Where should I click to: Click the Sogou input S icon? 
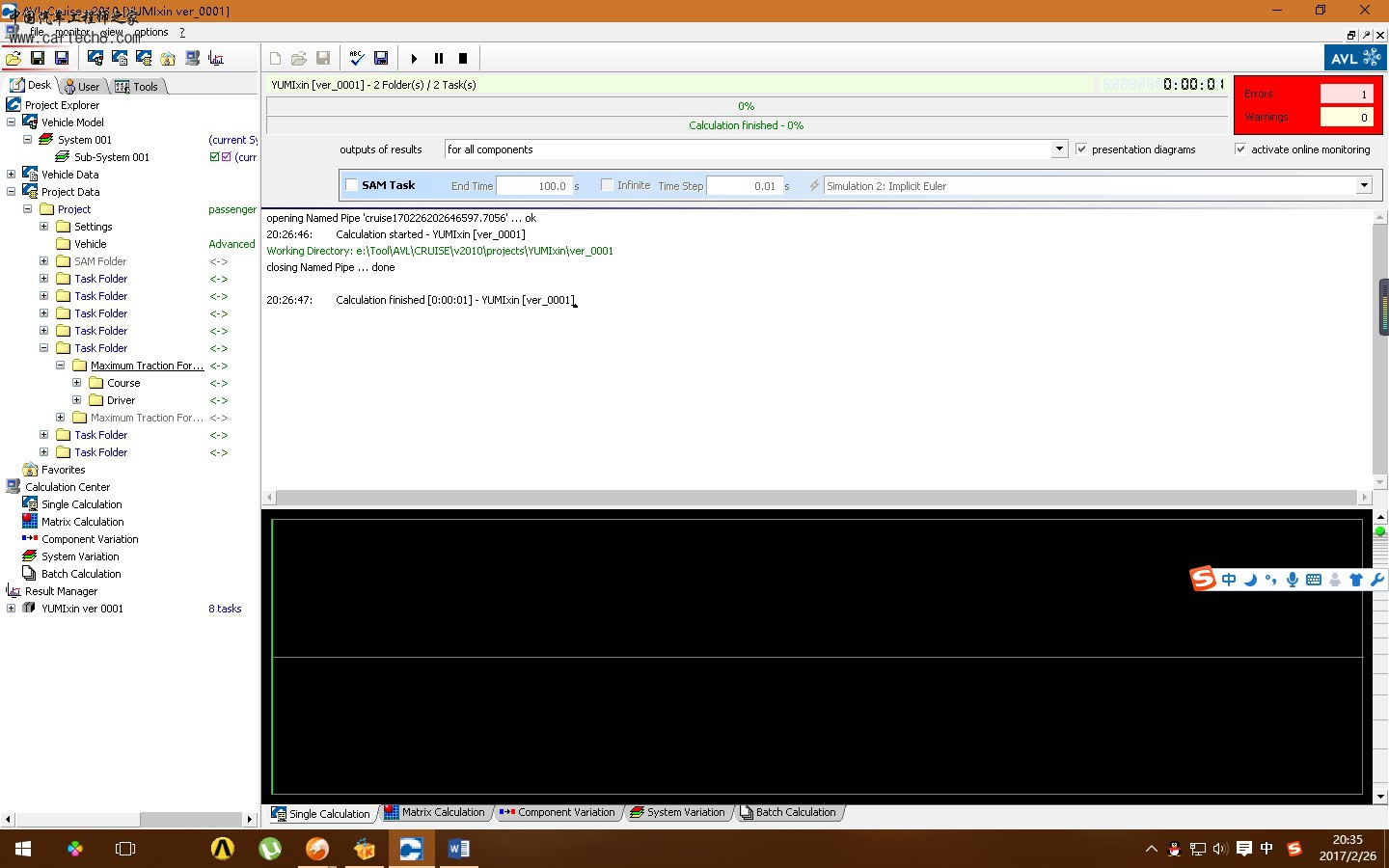[x=1203, y=579]
